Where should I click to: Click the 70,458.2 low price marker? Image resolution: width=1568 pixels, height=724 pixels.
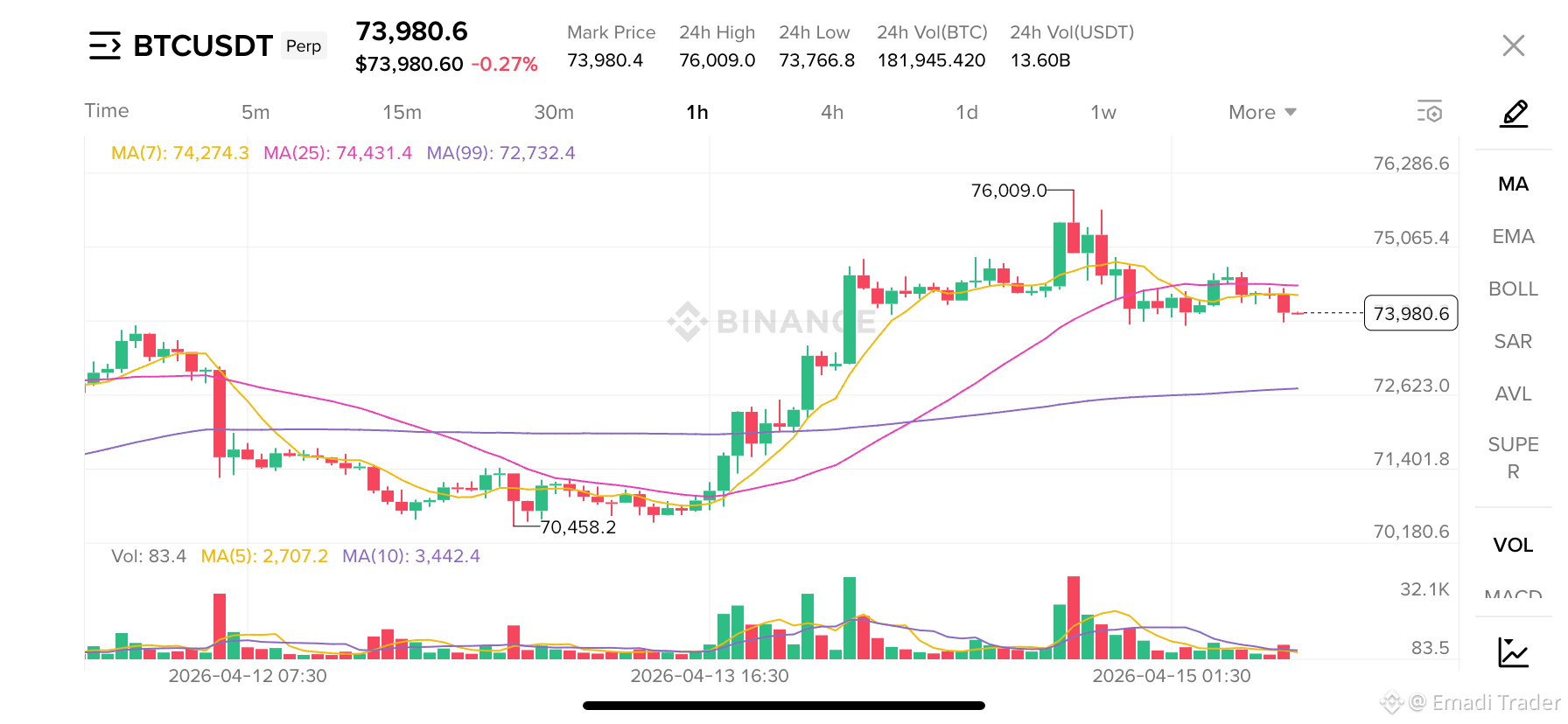tap(578, 527)
